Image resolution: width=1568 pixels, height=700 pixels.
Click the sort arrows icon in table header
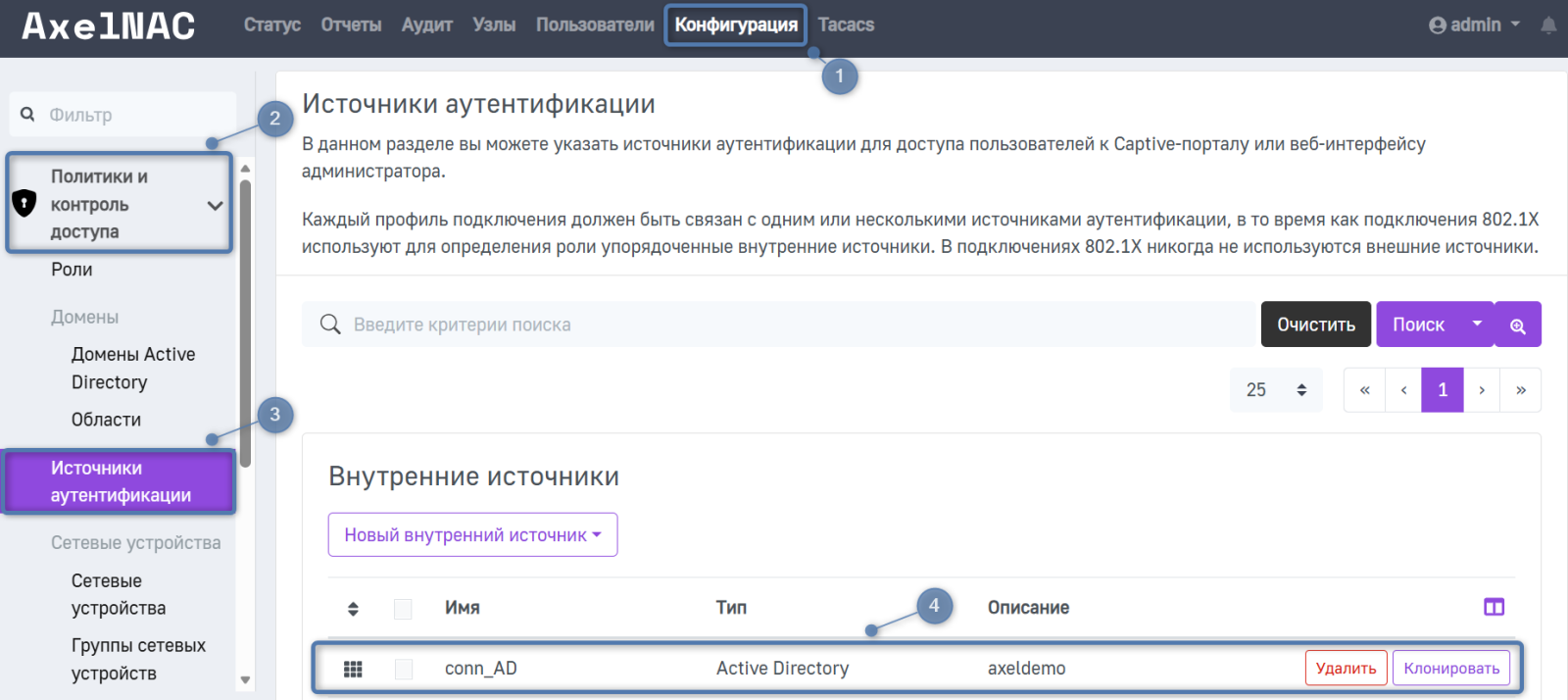pyautogui.click(x=353, y=609)
